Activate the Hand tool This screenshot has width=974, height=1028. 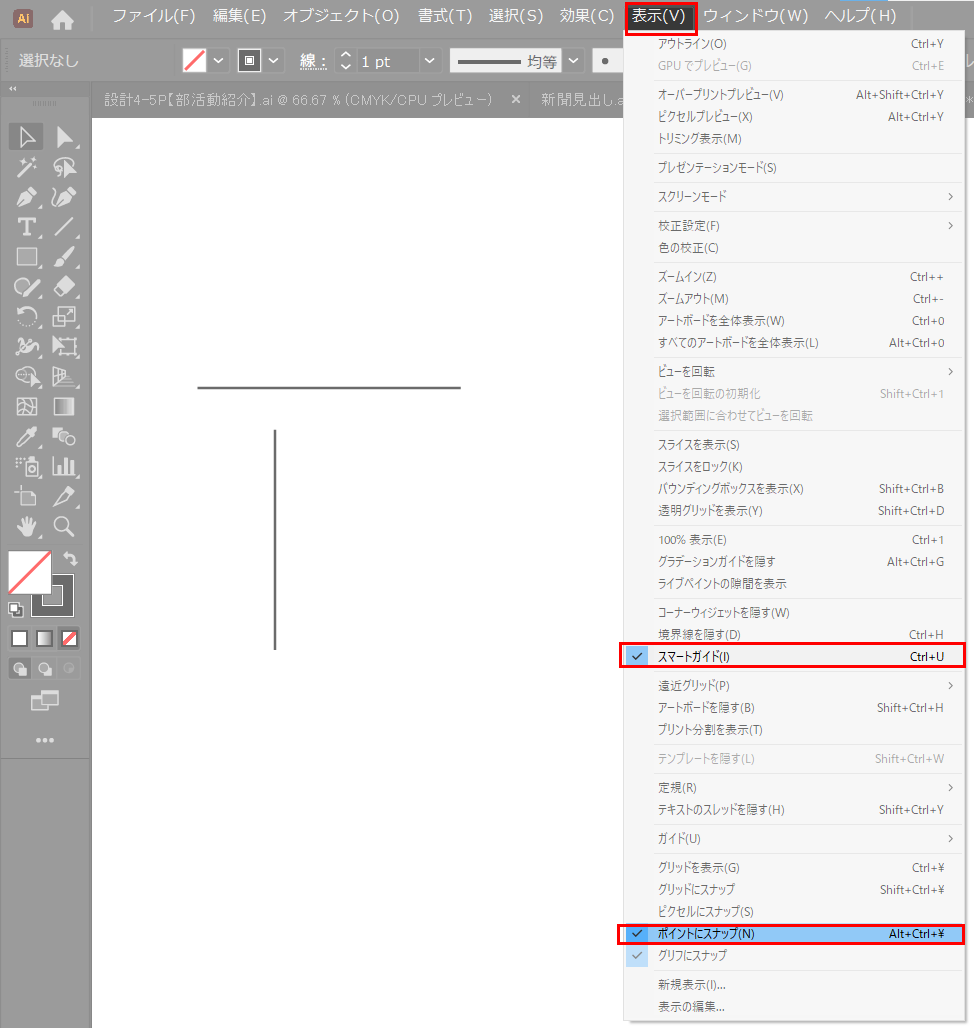pos(27,526)
